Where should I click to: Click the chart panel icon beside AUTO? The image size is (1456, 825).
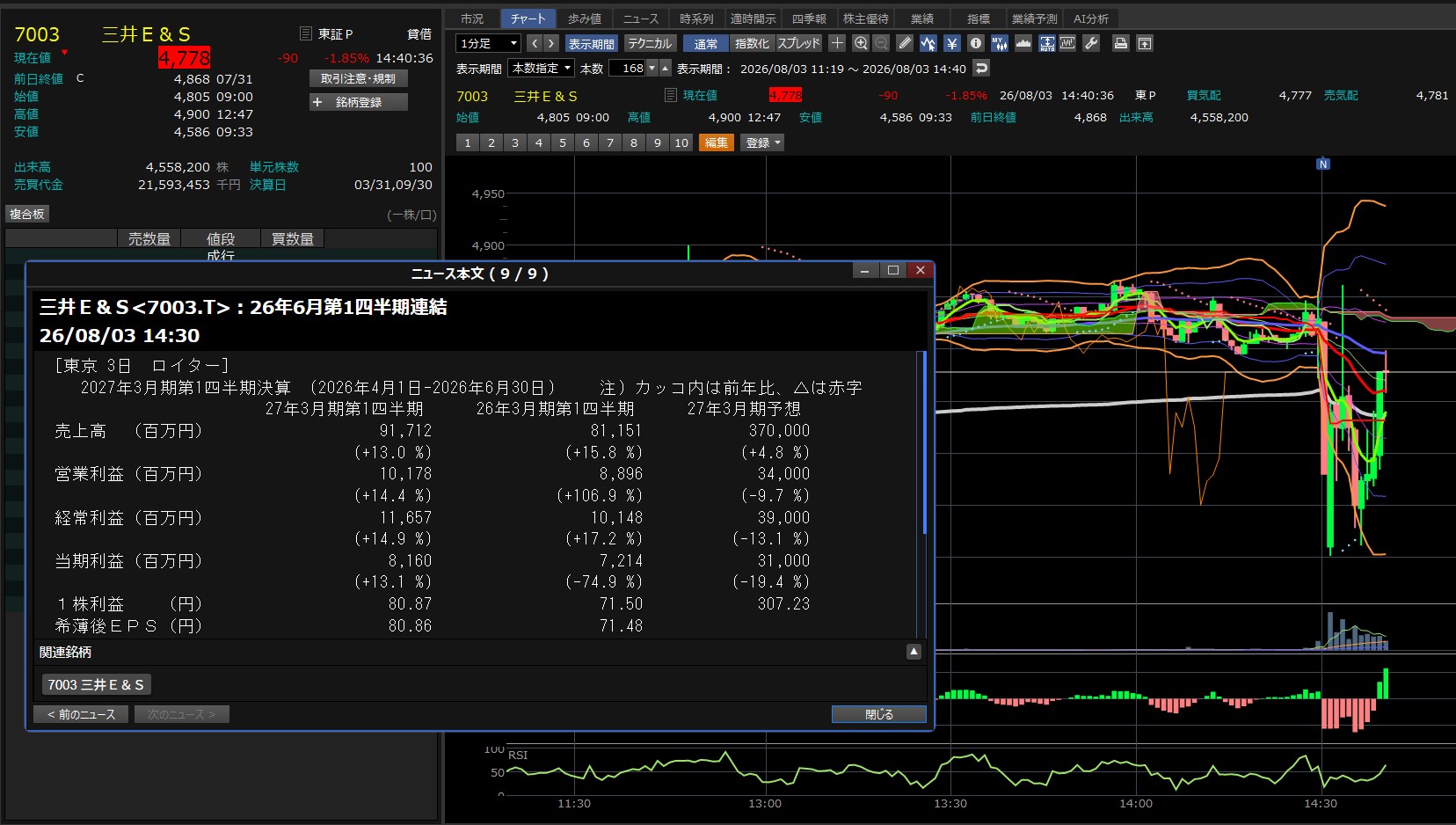(1067, 43)
